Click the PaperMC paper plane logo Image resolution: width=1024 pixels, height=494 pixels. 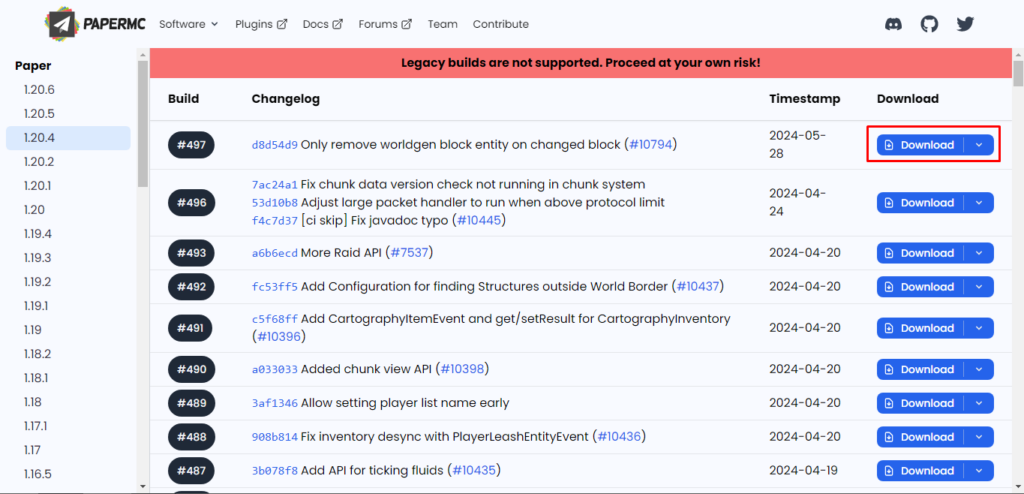(64, 24)
